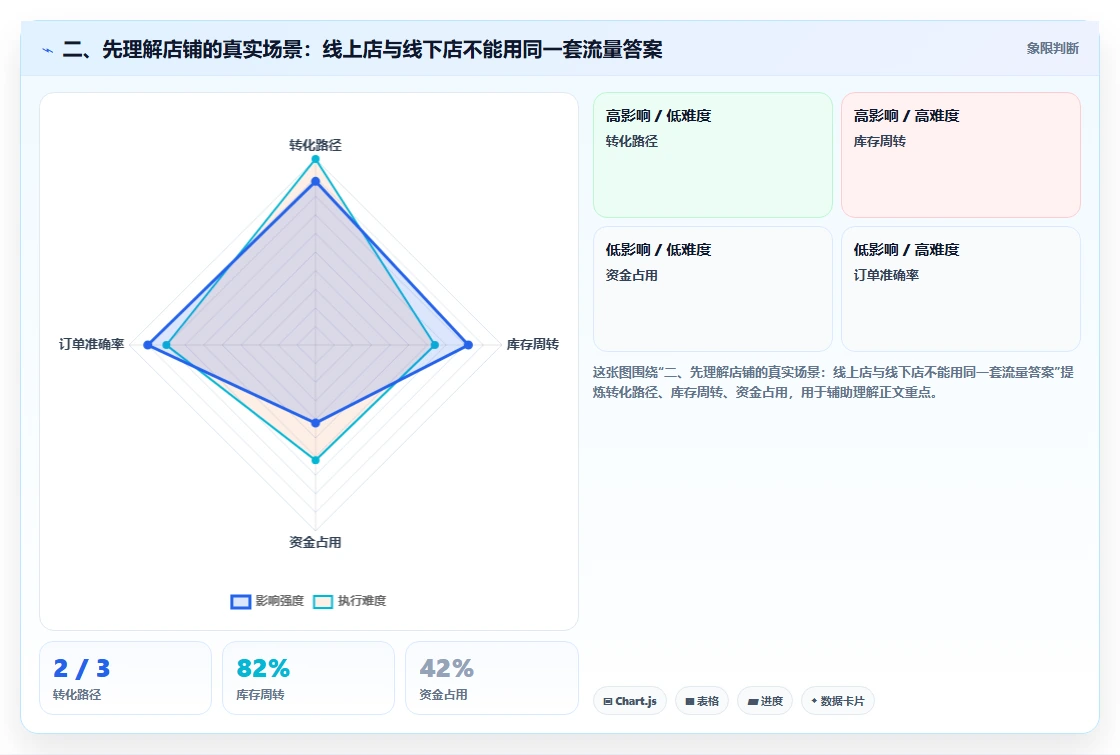Image resolution: width=1120 pixels, height=755 pixels.
Task: Select the Chart.js tag chip
Action: pos(630,701)
